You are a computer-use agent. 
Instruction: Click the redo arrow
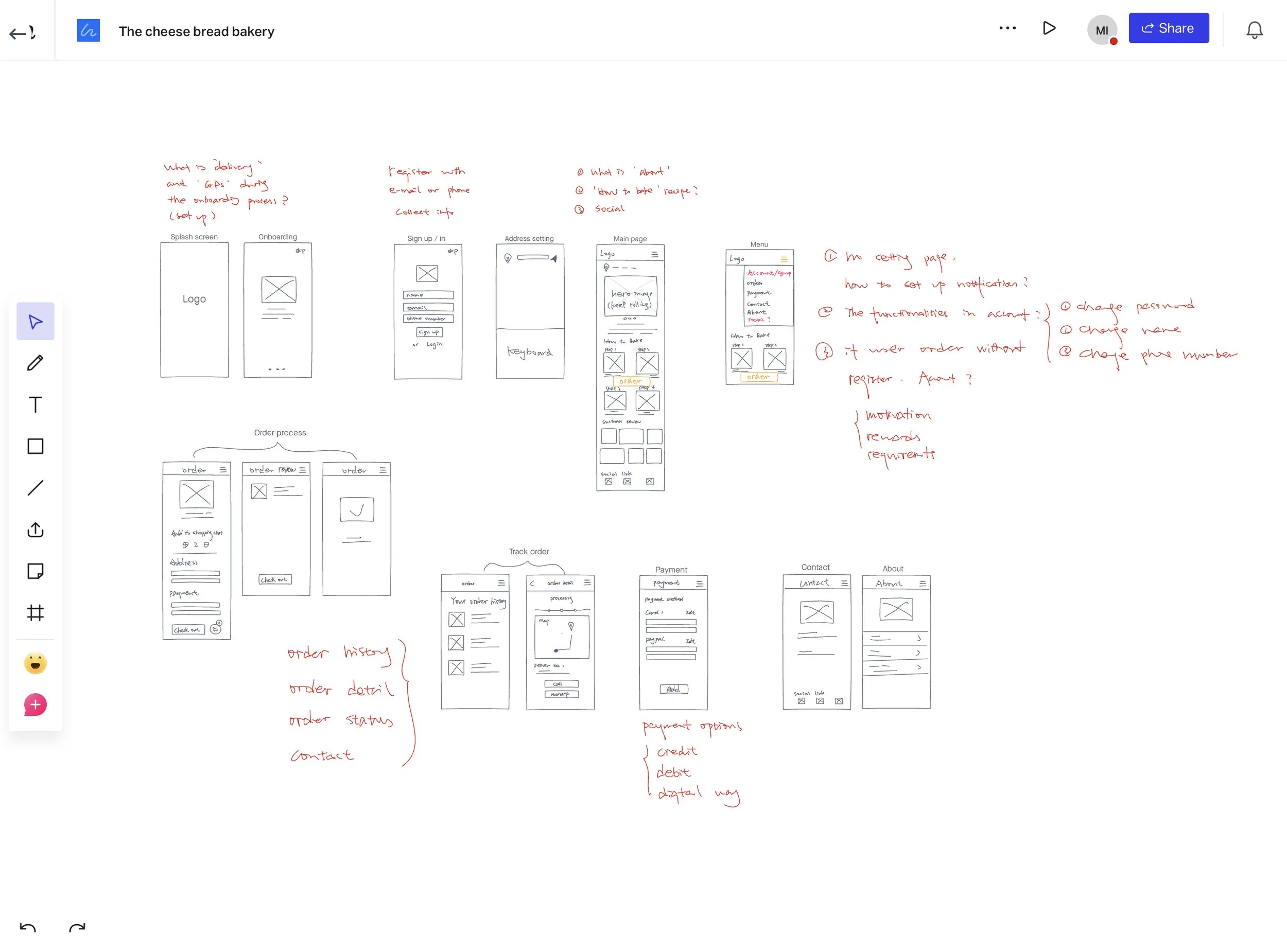[x=77, y=928]
